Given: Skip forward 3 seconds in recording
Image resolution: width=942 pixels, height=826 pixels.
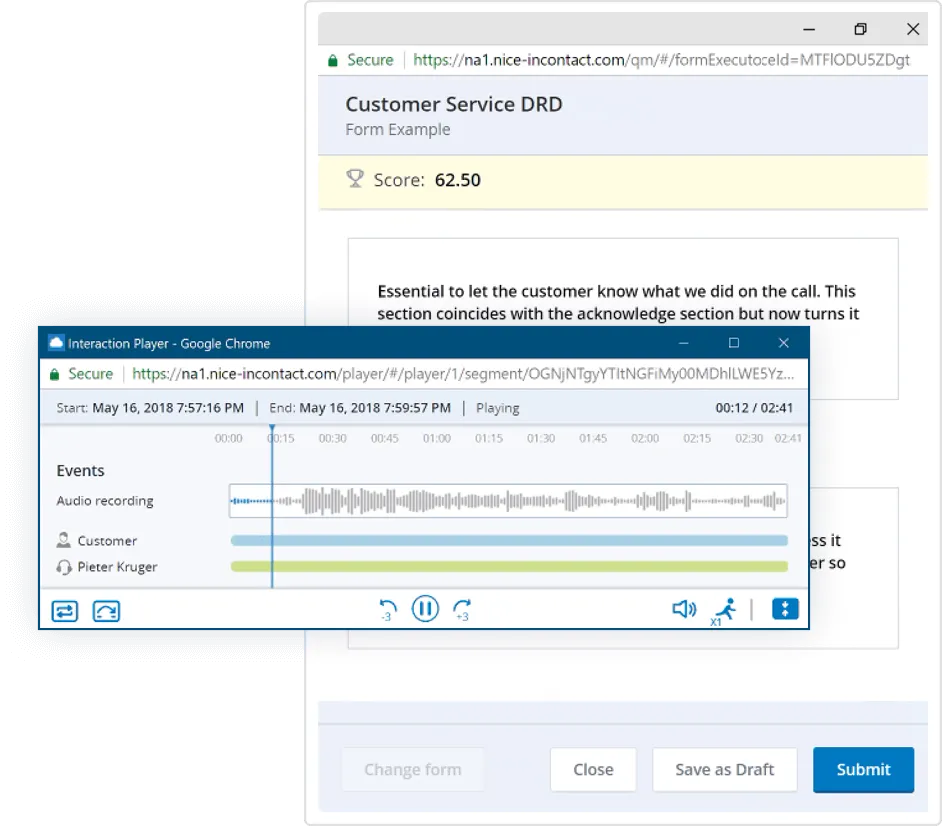Looking at the screenshot, I should pos(461,608).
